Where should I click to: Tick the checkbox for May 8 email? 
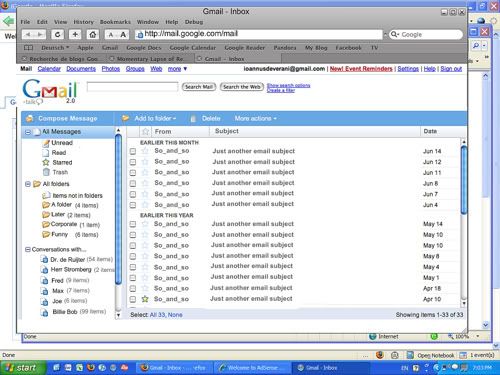pos(133,256)
